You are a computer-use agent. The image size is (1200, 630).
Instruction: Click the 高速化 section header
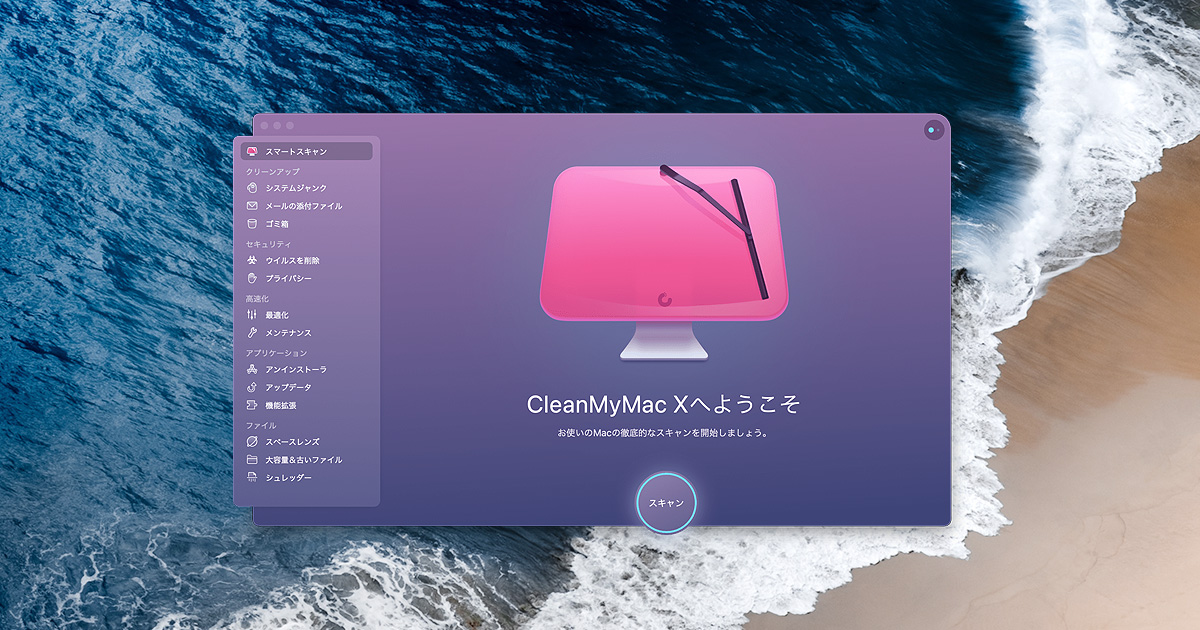pos(257,299)
